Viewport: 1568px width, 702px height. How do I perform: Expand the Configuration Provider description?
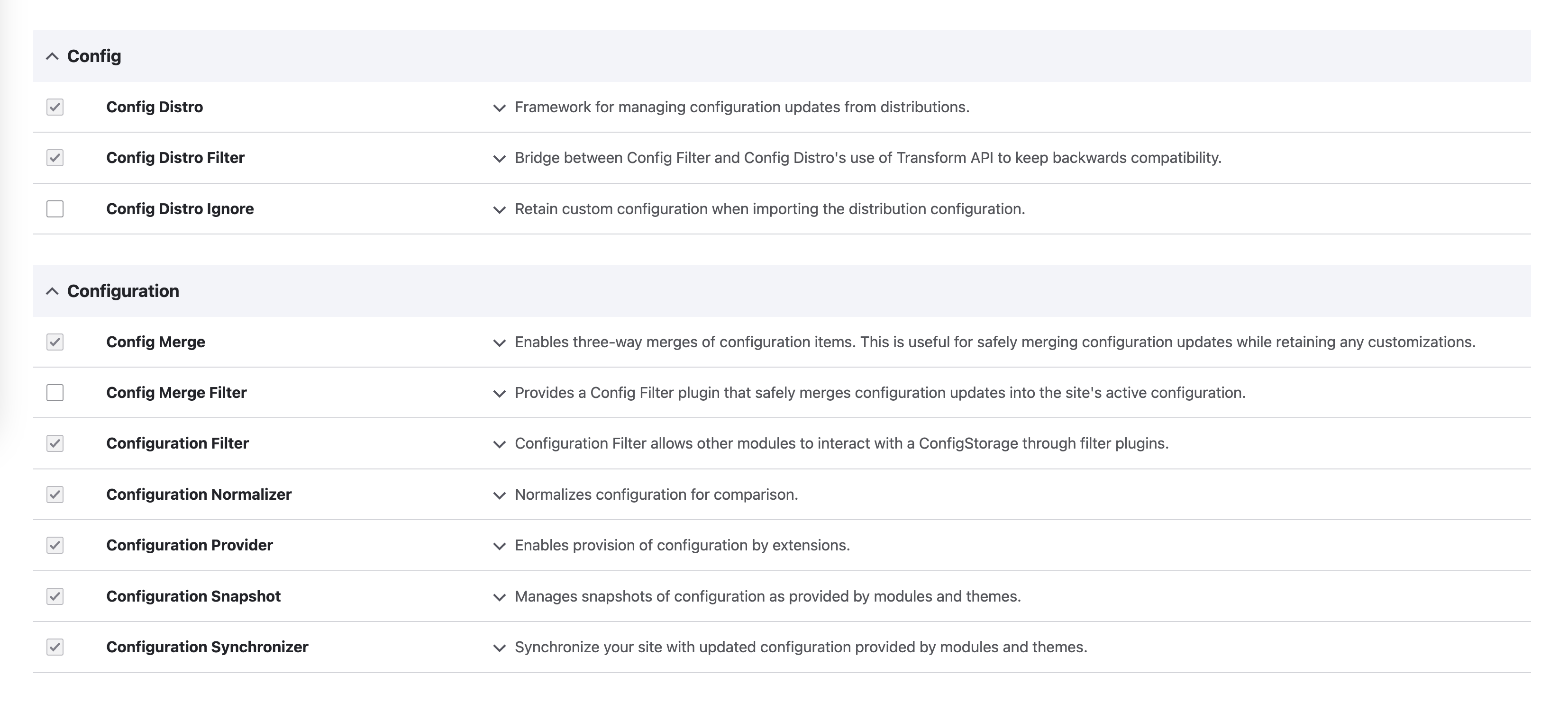pos(499,546)
